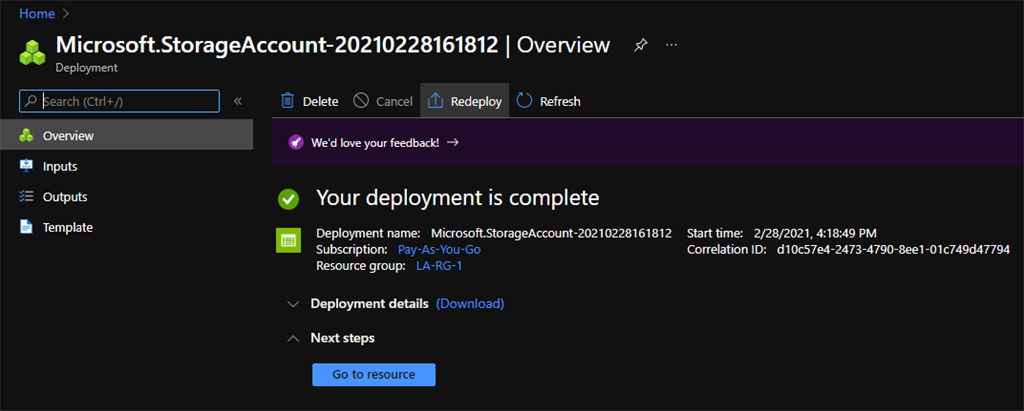Open the Inputs menu item

[60, 166]
